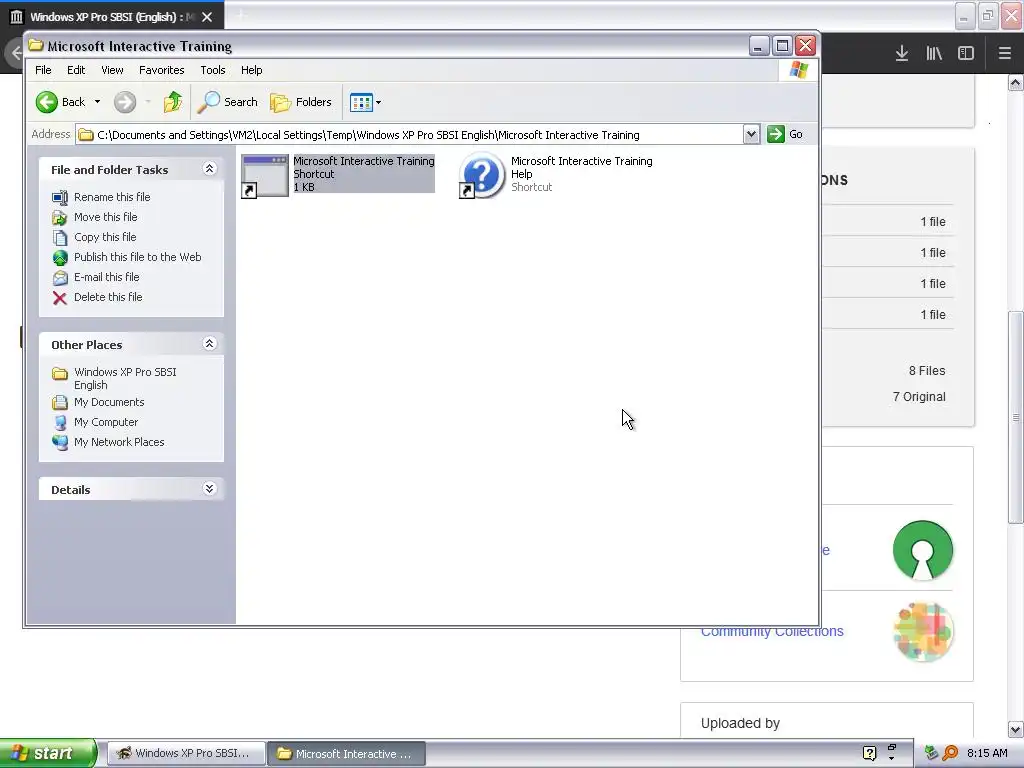This screenshot has width=1024, height=768.
Task: Click the Up folder icon
Action: (x=173, y=102)
